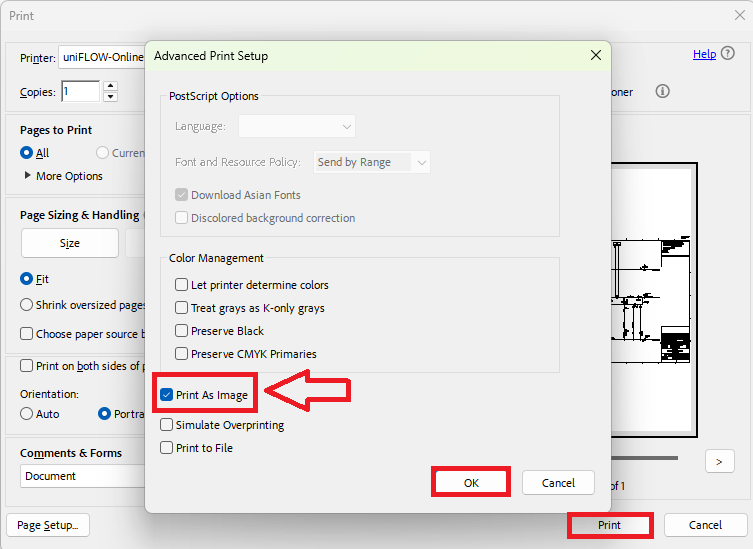Open Comments & Forms Document dropdown
Image resolution: width=753 pixels, height=549 pixels.
pyautogui.click(x=83, y=476)
